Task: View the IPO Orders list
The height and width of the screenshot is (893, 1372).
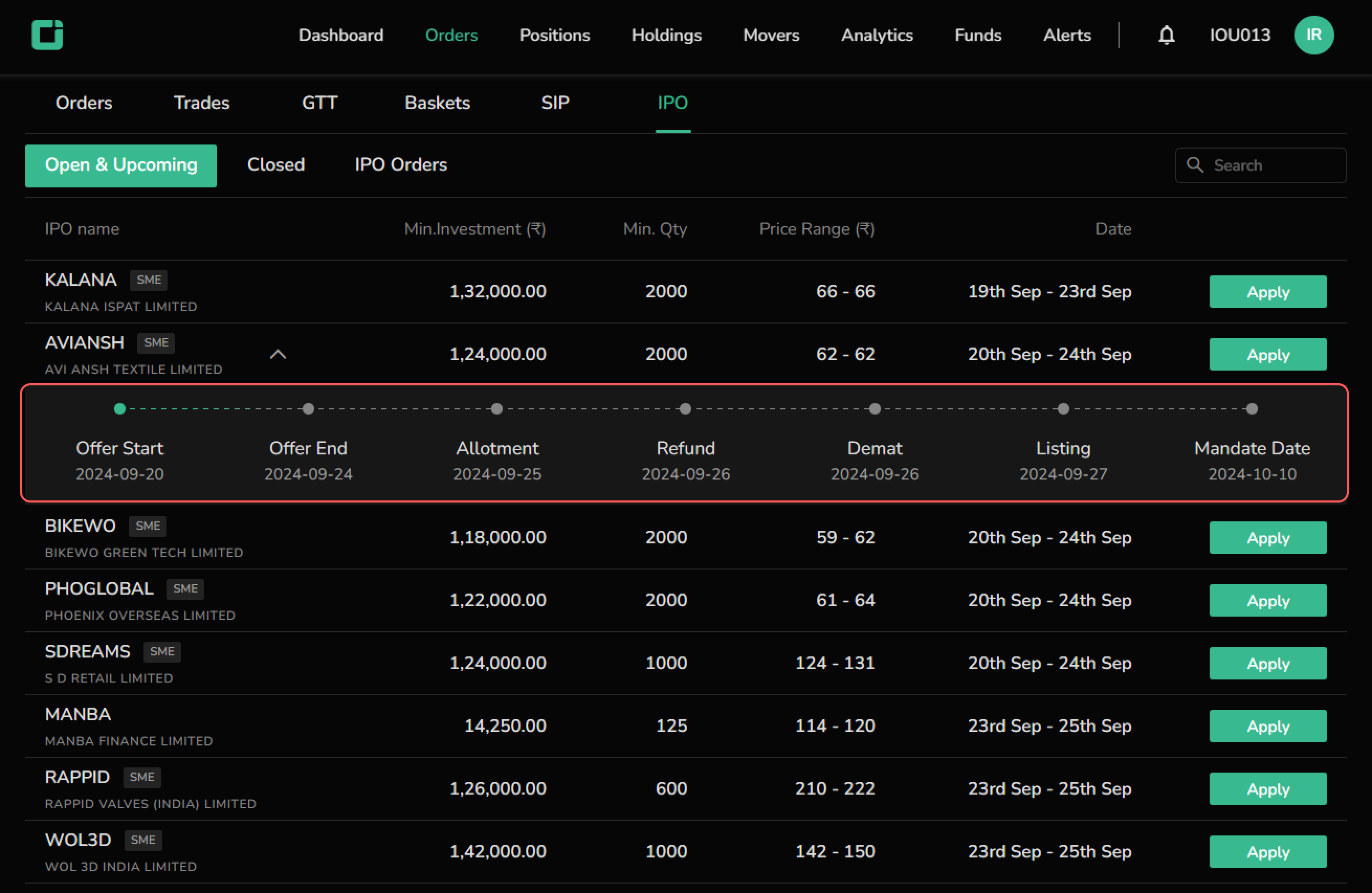Action: point(401,165)
